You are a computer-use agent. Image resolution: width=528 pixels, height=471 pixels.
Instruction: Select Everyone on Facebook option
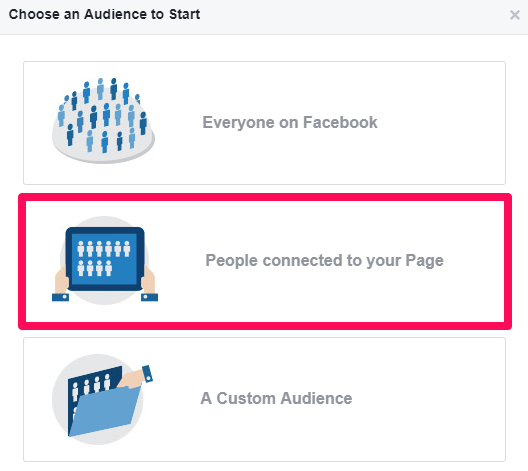264,123
